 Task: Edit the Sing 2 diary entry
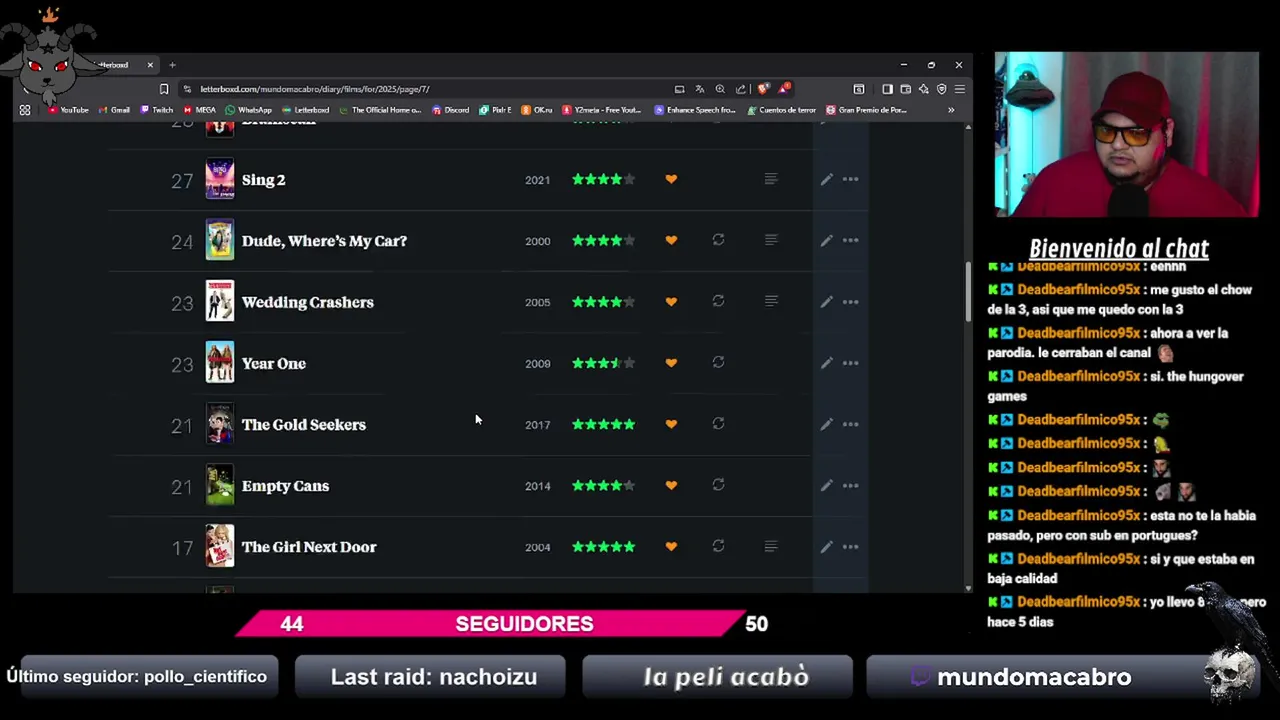point(826,180)
